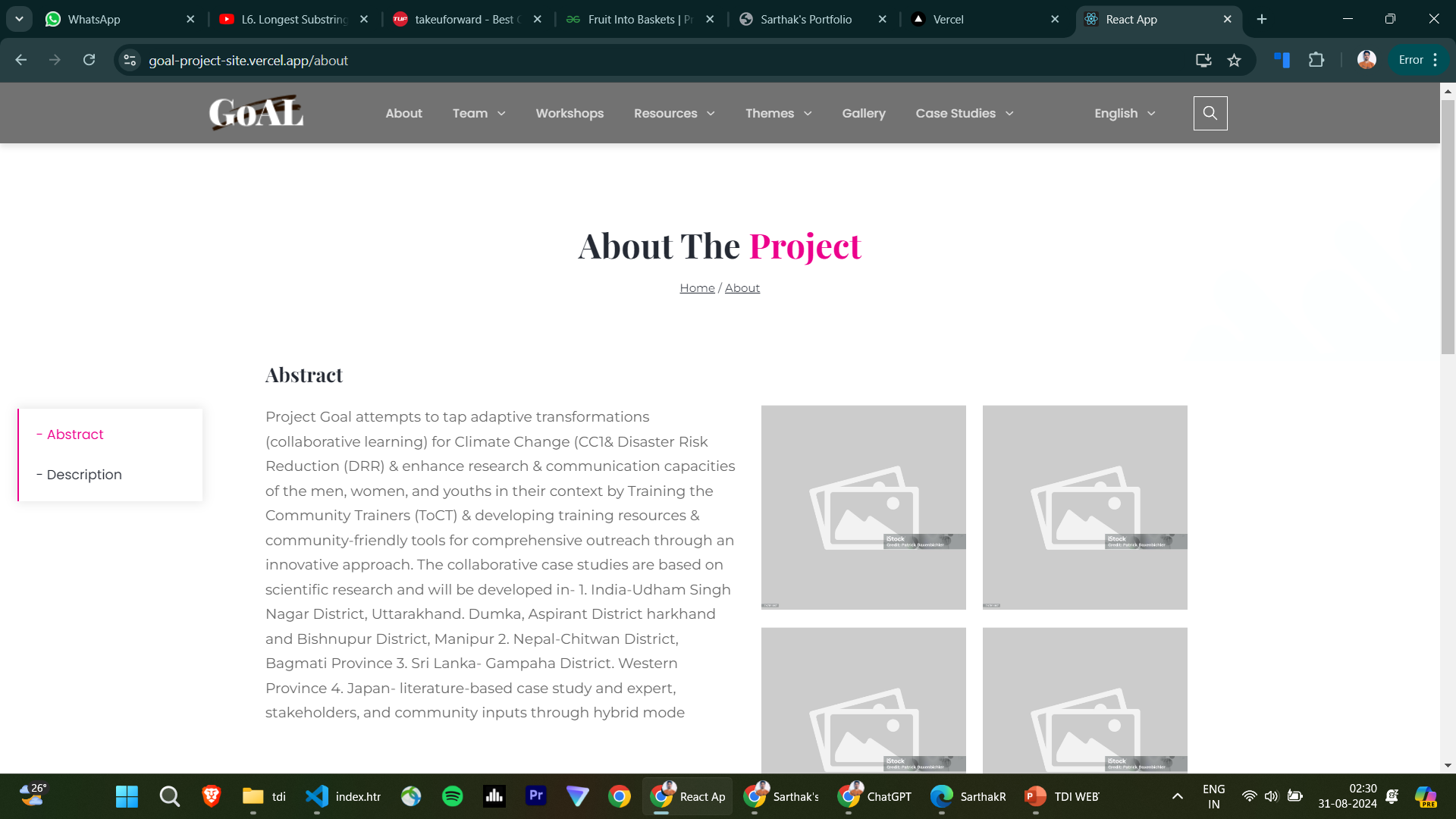
Task: Open the browser extensions puzzle icon
Action: (x=1316, y=60)
